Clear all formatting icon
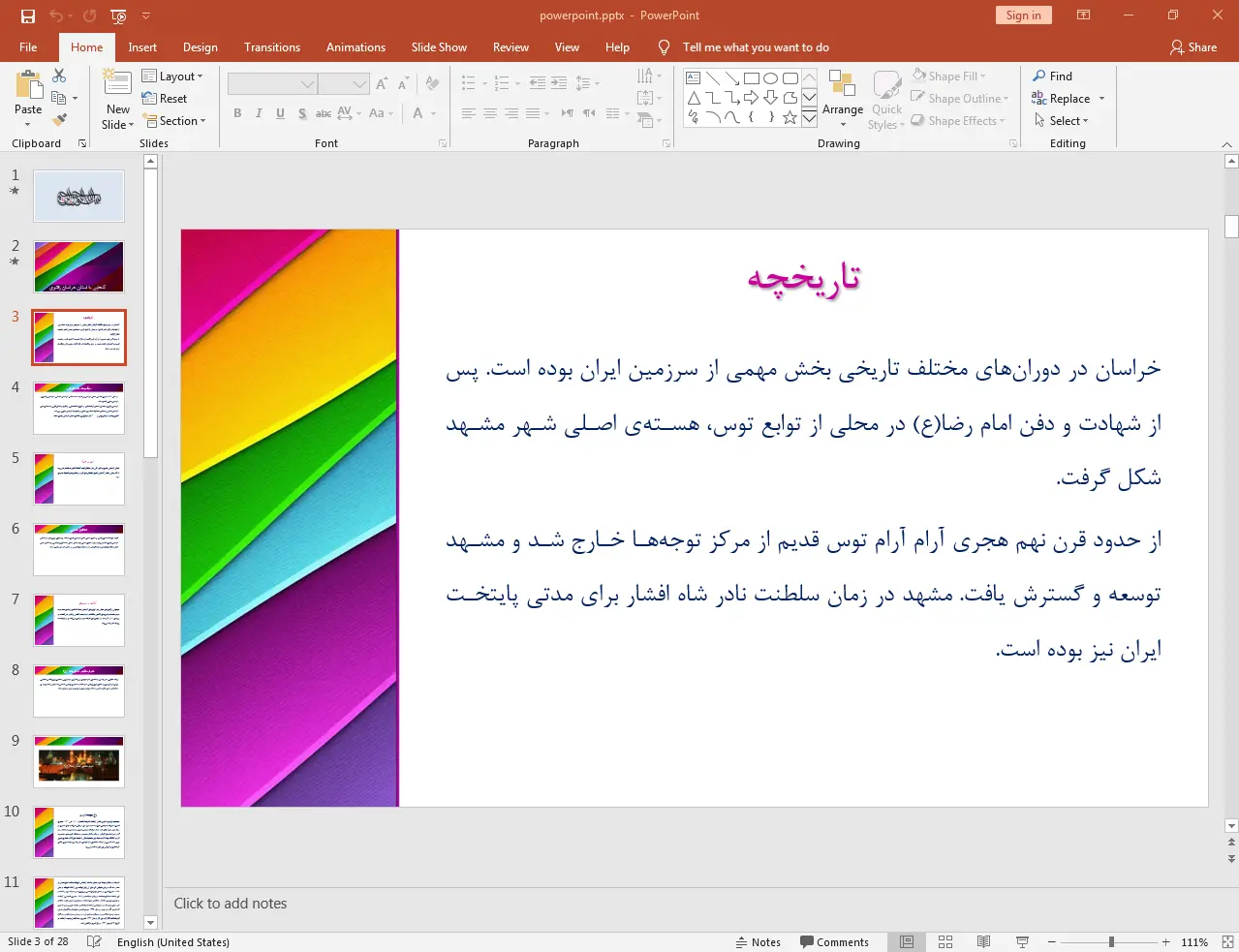This screenshot has height=952, width=1239. pyautogui.click(x=432, y=84)
